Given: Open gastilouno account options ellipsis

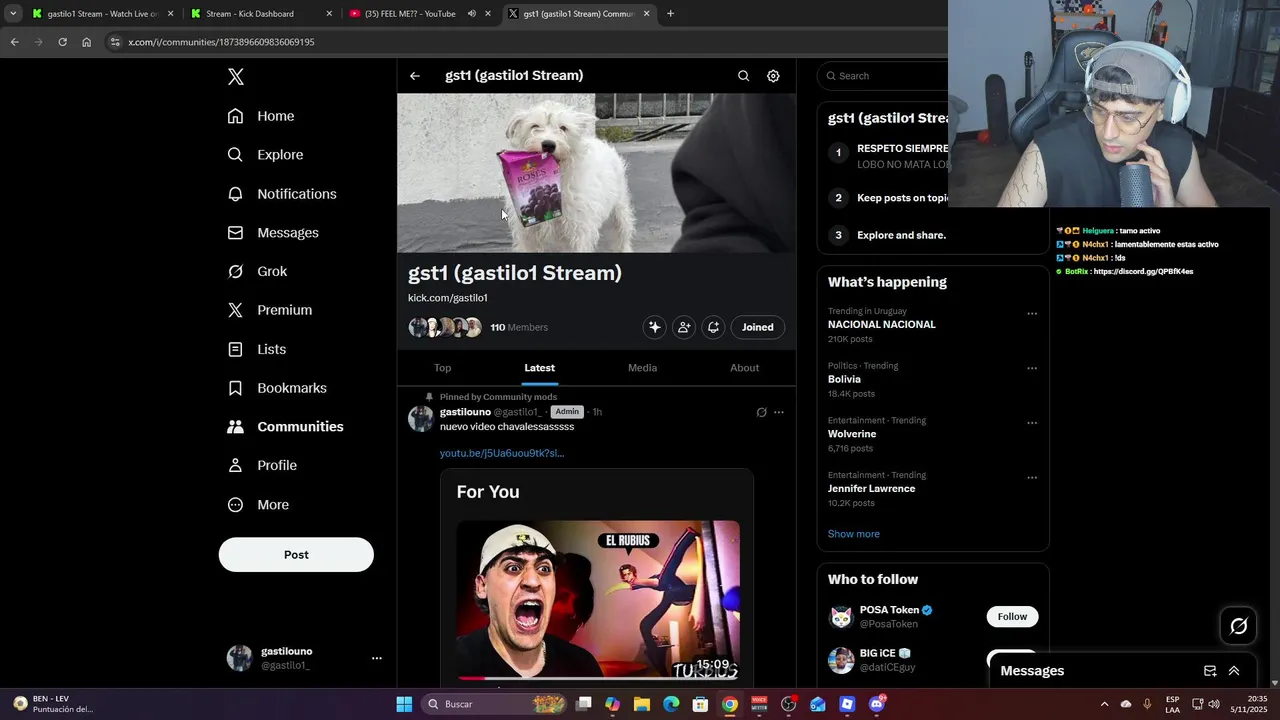Looking at the screenshot, I should (x=377, y=658).
